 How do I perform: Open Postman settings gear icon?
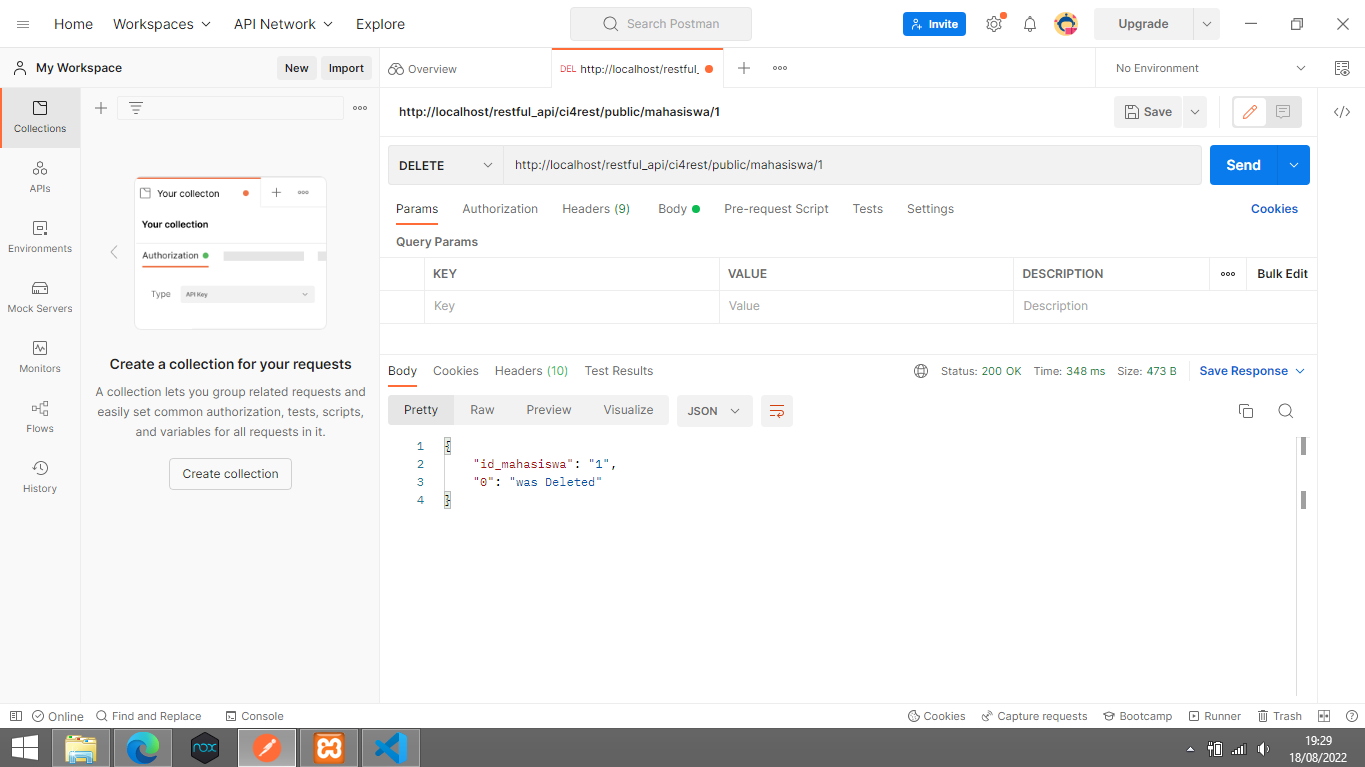tap(994, 24)
